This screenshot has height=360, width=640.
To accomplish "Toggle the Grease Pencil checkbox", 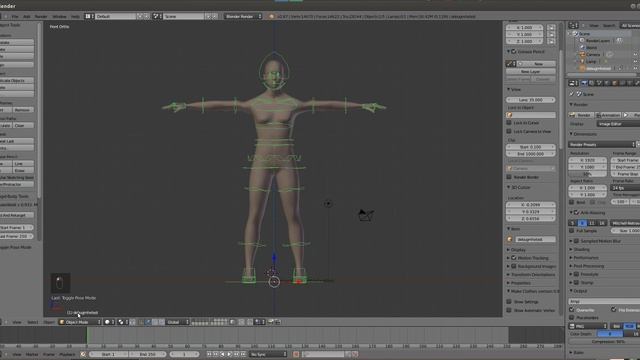I will coord(514,52).
